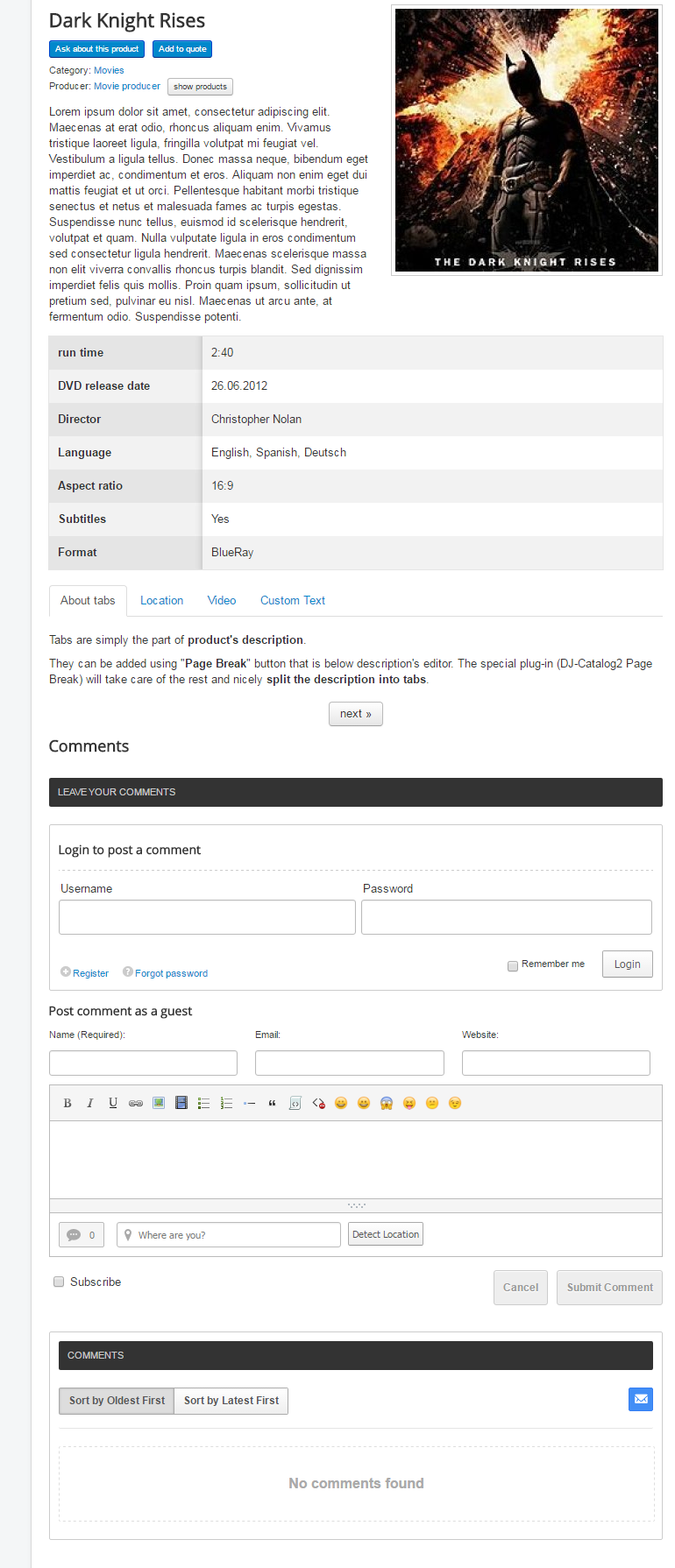This screenshot has width=675, height=1568.
Task: Click the plus icon beside Register
Action: point(66,971)
